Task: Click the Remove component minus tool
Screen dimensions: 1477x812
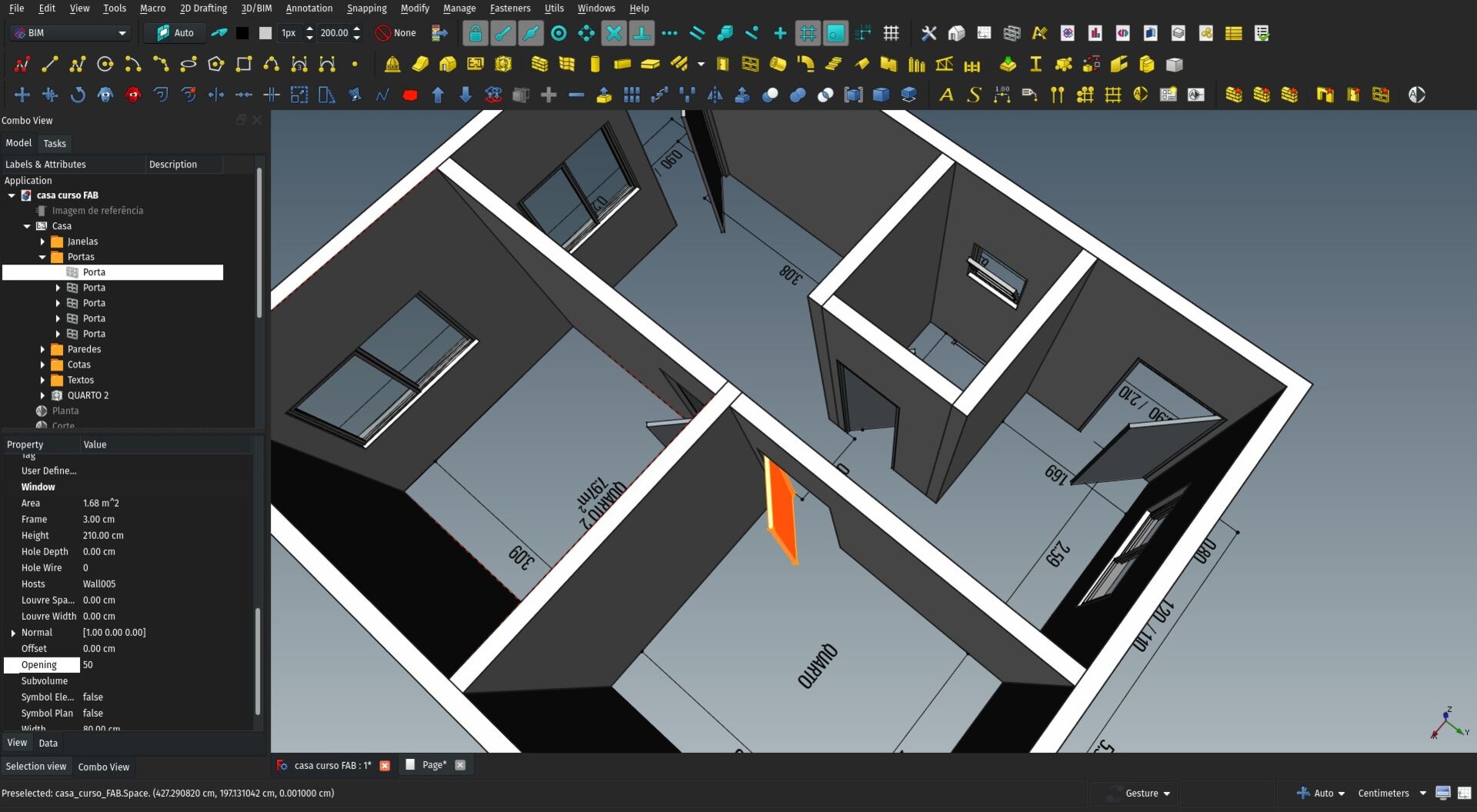Action: [576, 95]
